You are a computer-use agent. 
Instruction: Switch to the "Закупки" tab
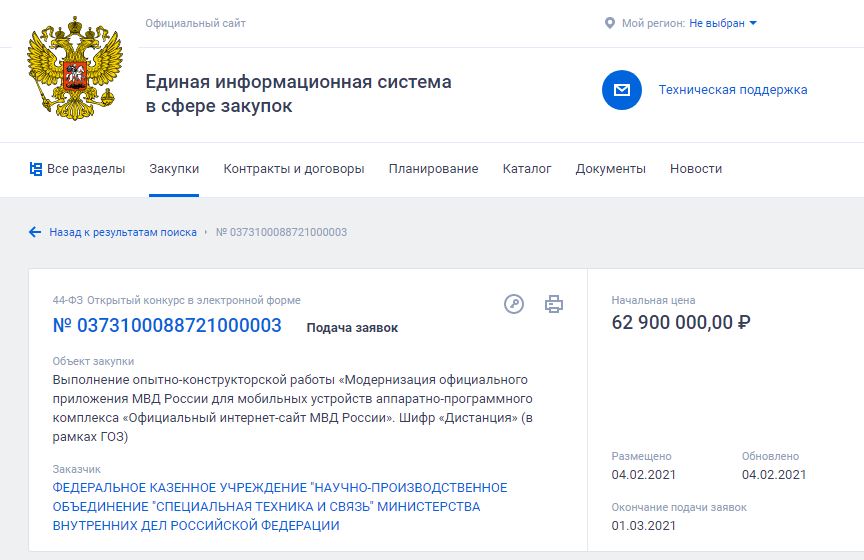tap(174, 168)
